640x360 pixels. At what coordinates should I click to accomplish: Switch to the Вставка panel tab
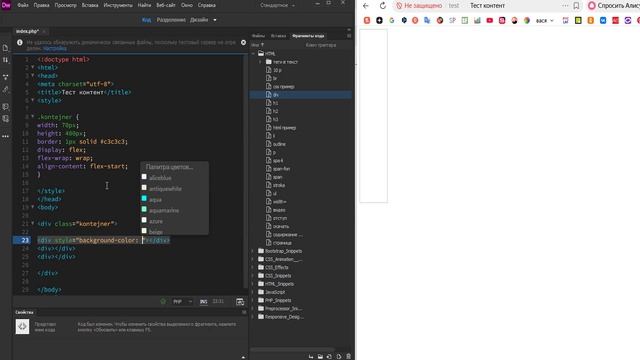pos(278,36)
